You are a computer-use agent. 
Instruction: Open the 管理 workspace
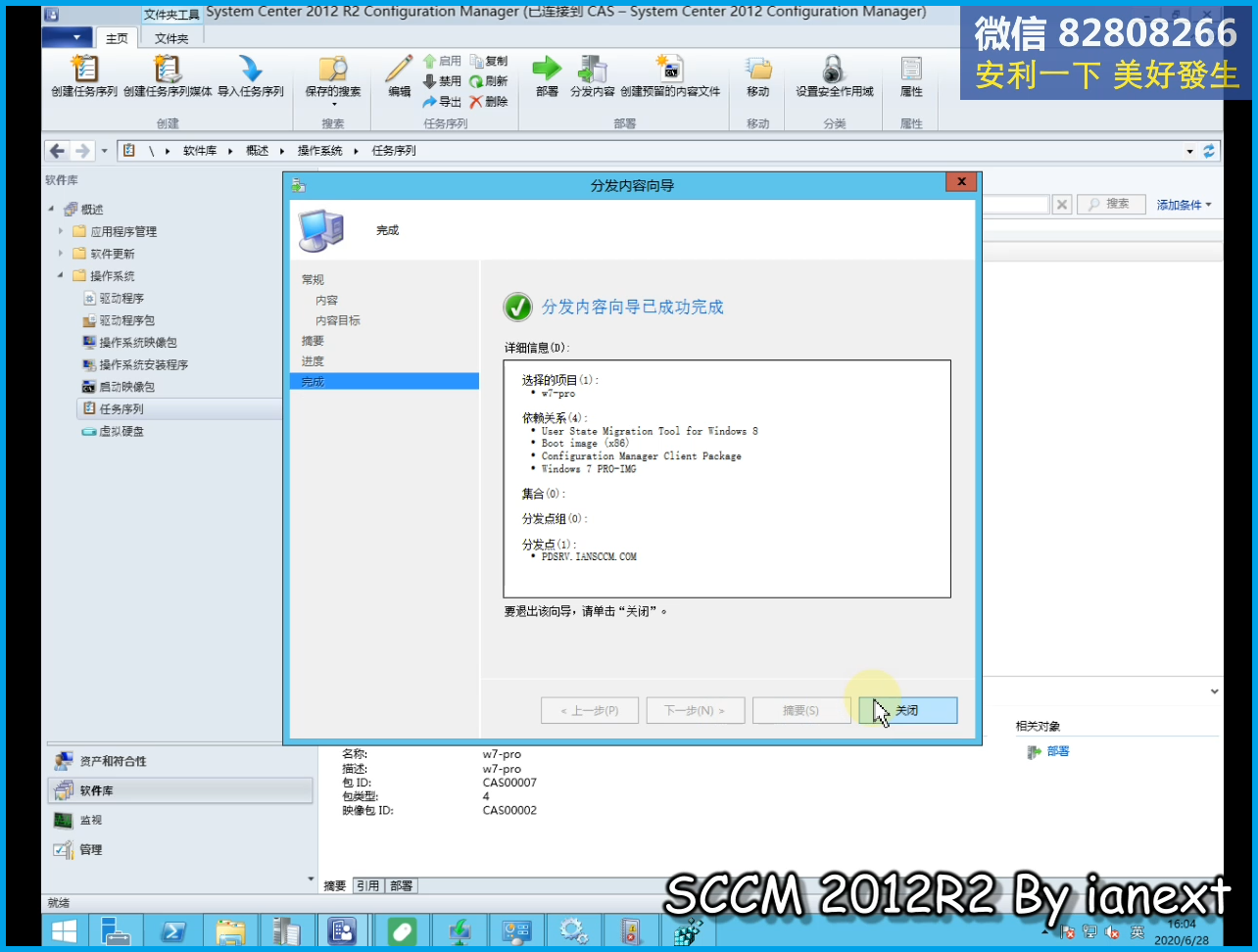tap(179, 849)
